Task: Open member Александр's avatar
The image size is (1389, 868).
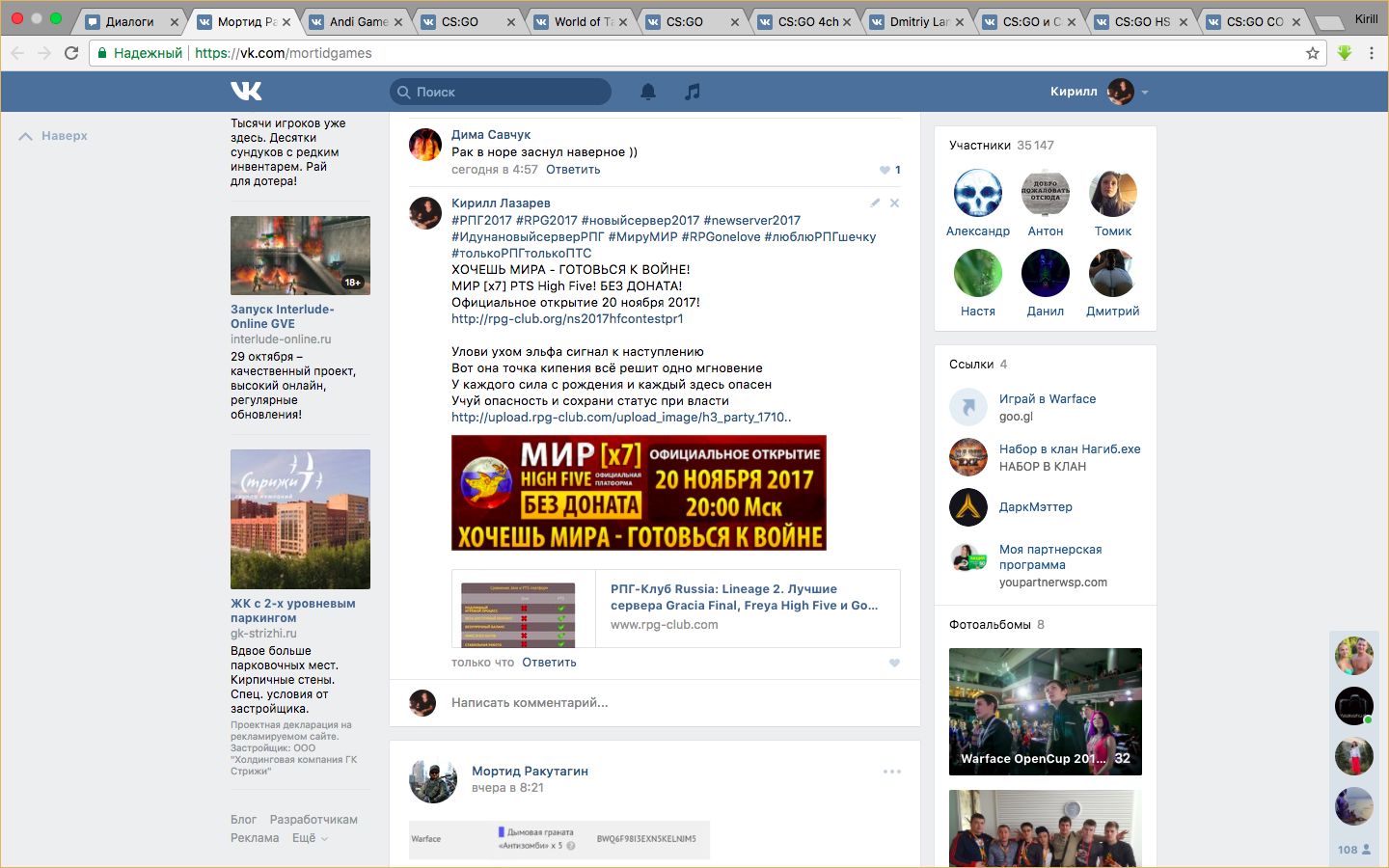Action: coord(978,193)
